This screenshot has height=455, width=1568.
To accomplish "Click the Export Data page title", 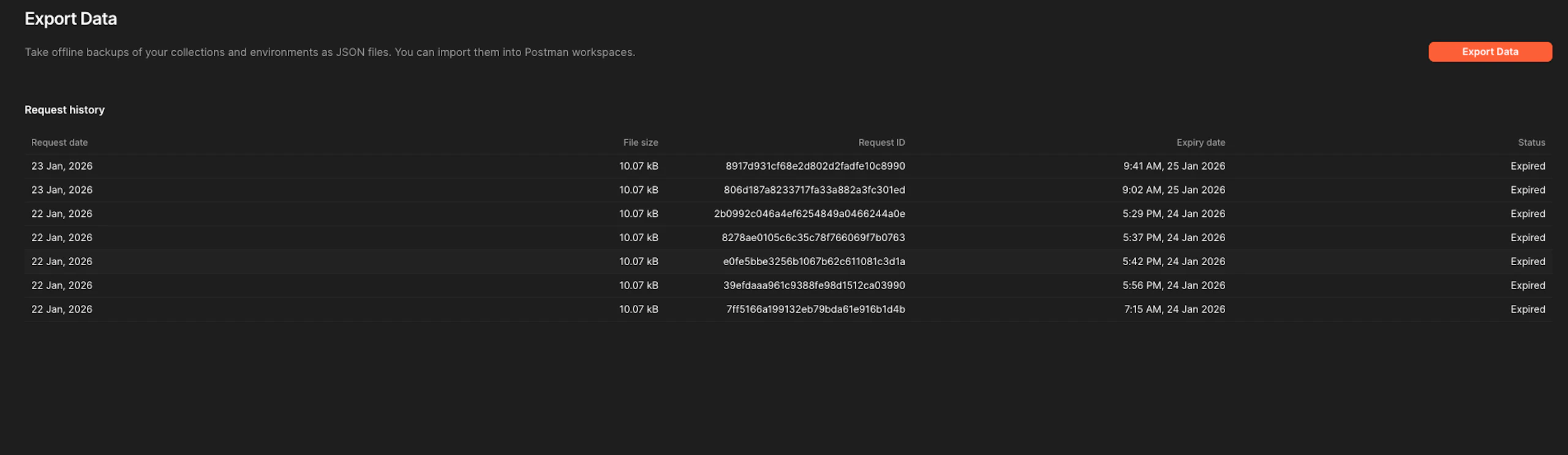I will click(x=70, y=19).
